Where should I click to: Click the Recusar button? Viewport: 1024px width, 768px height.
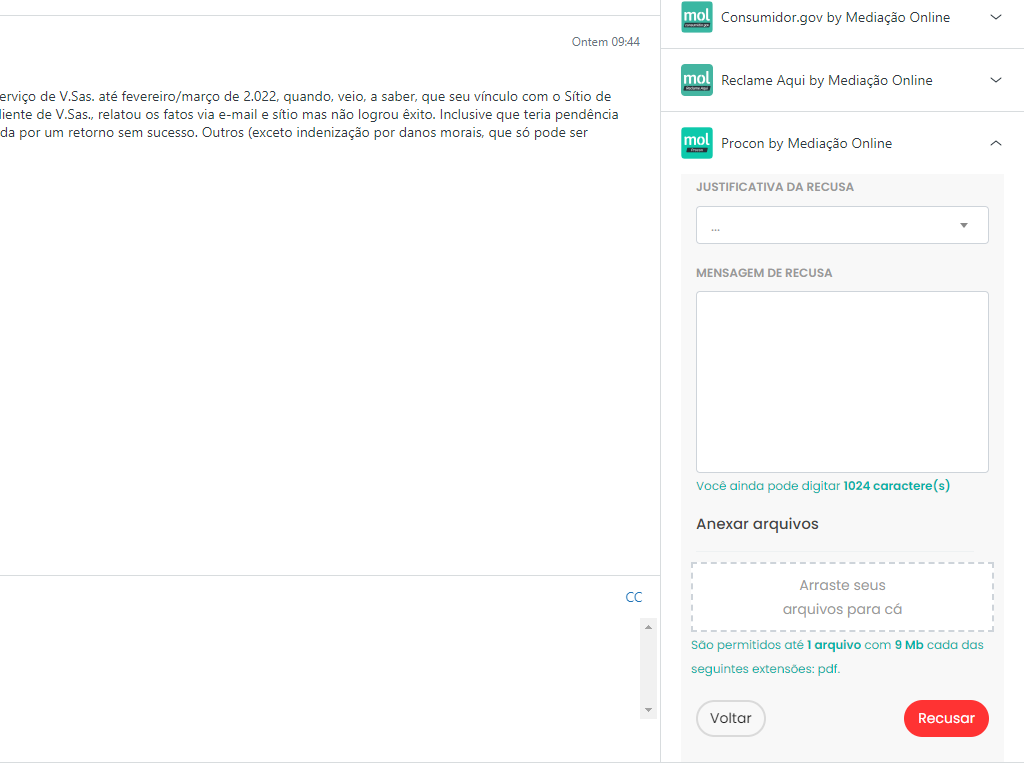pos(946,718)
